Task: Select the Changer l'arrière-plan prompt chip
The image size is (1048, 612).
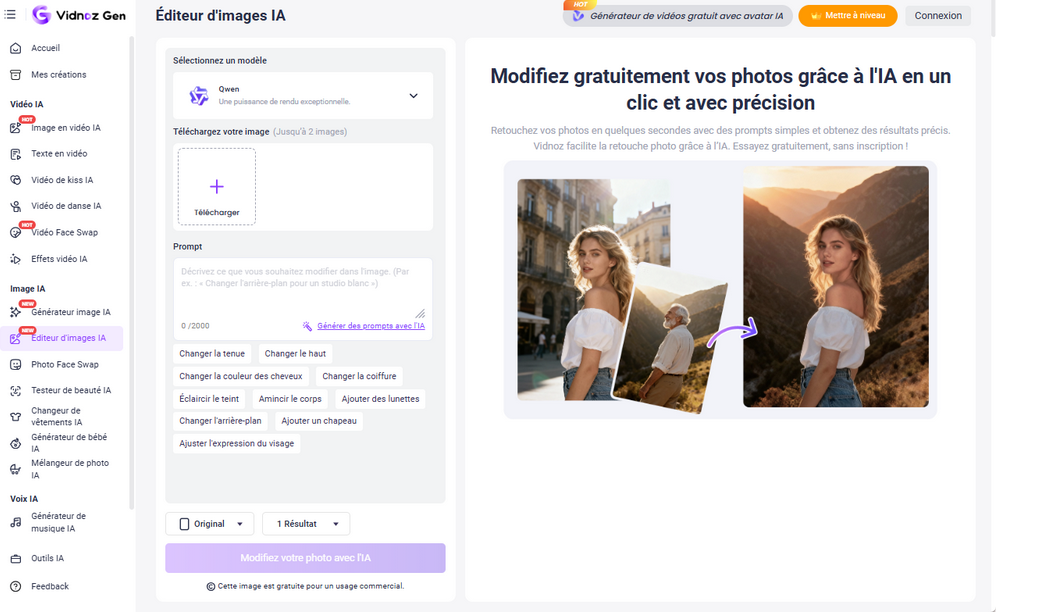Action: pos(220,421)
